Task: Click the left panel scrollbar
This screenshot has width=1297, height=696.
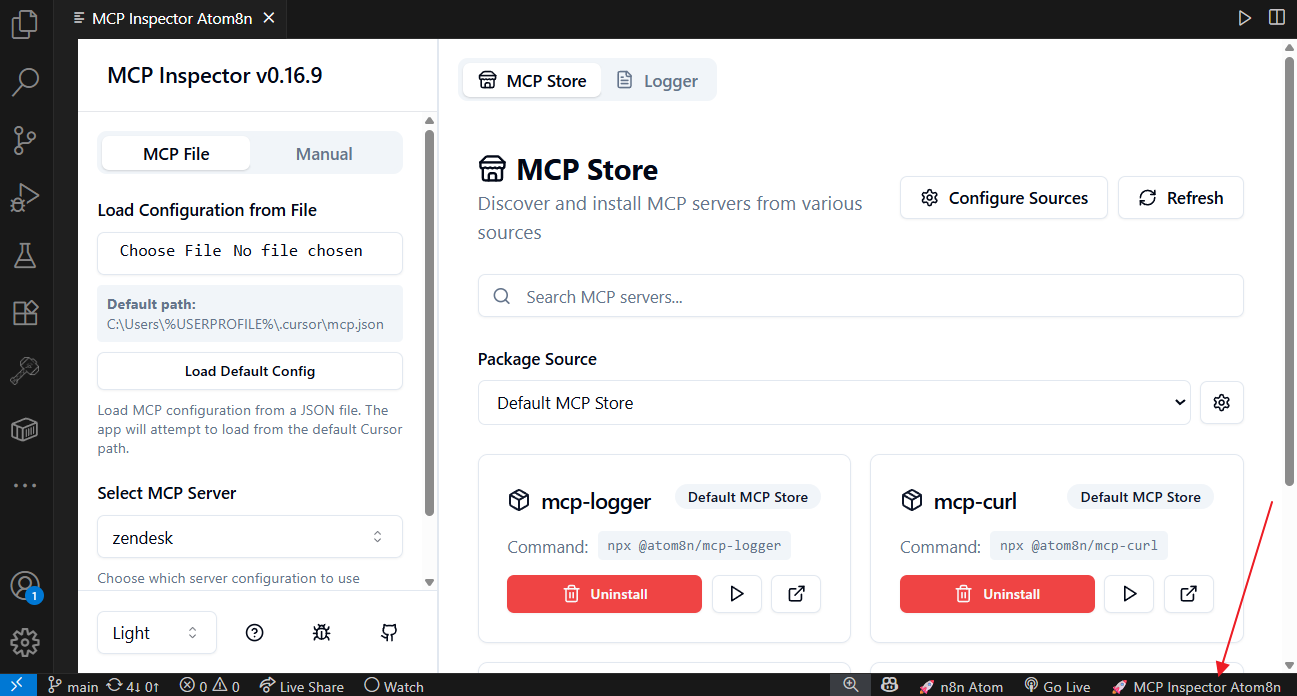Action: click(430, 323)
